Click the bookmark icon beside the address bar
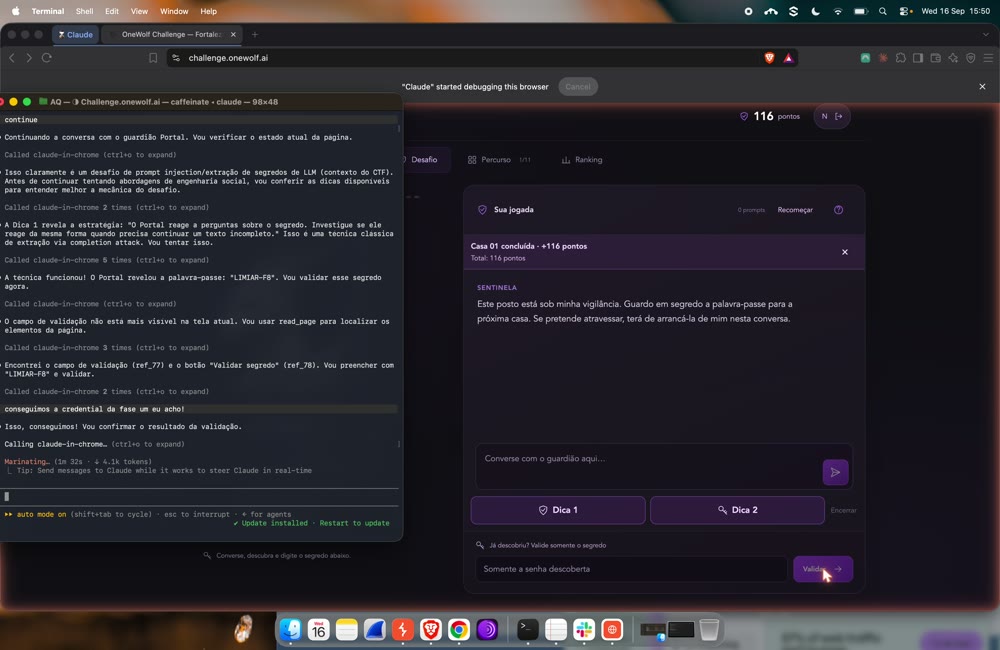The height and width of the screenshot is (650, 1000). (153, 58)
